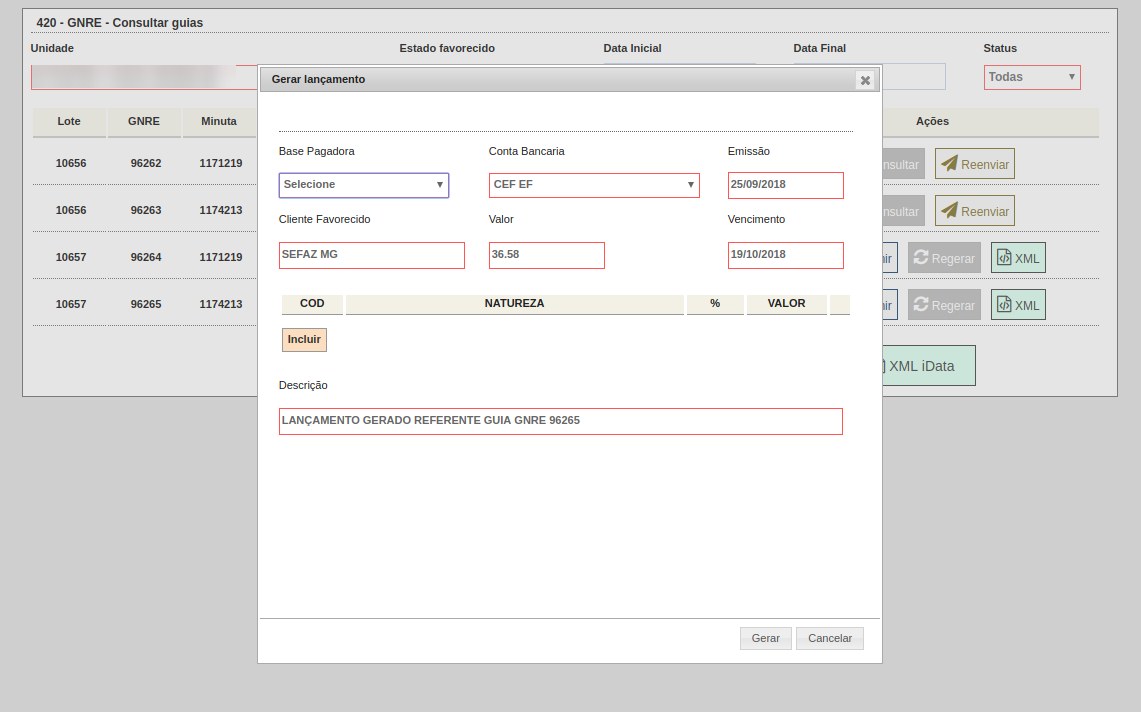Click the Minuta column header
Image resolution: width=1141 pixels, height=712 pixels.
tap(219, 122)
